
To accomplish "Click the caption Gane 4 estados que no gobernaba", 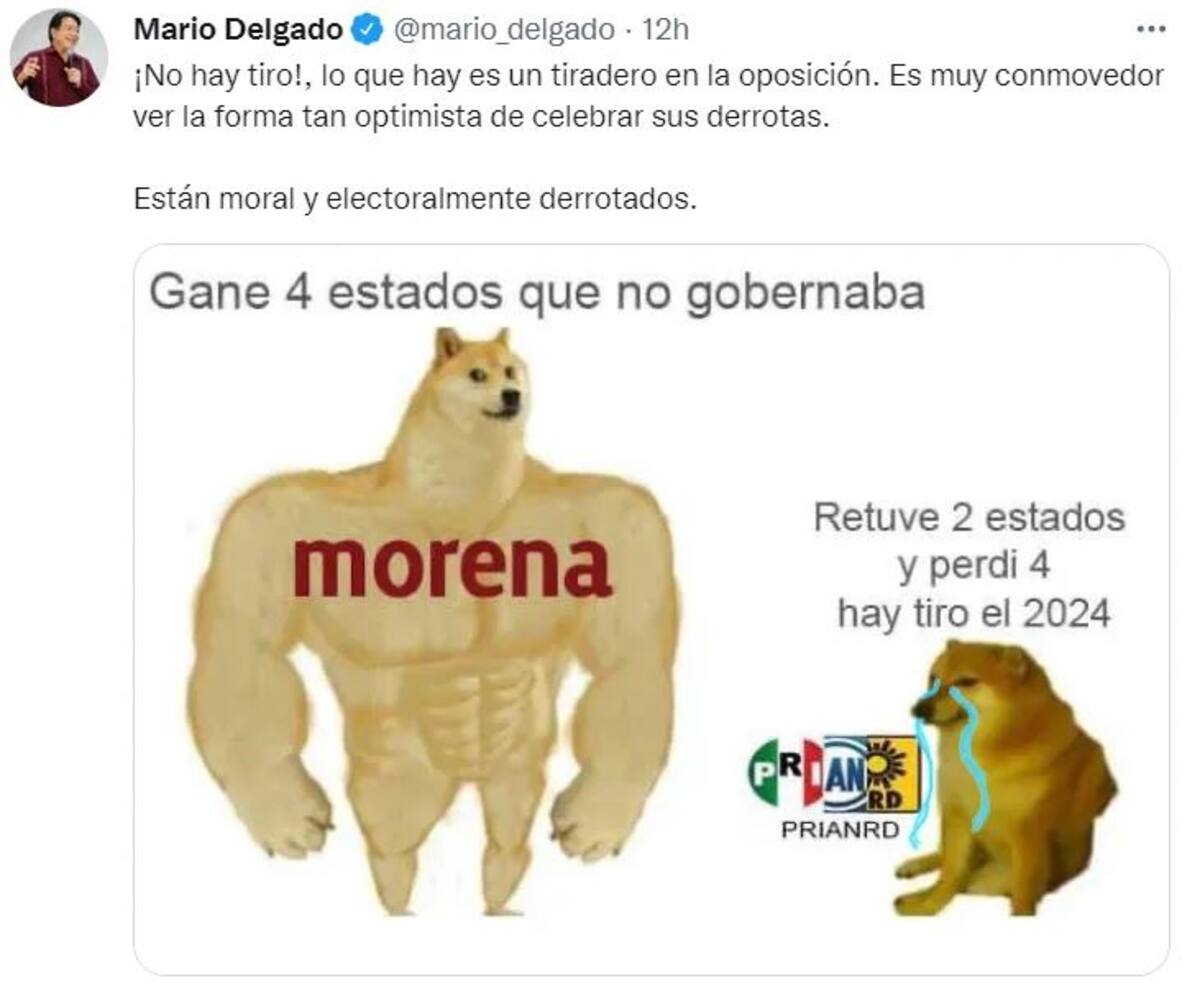I will click(x=537, y=293).
